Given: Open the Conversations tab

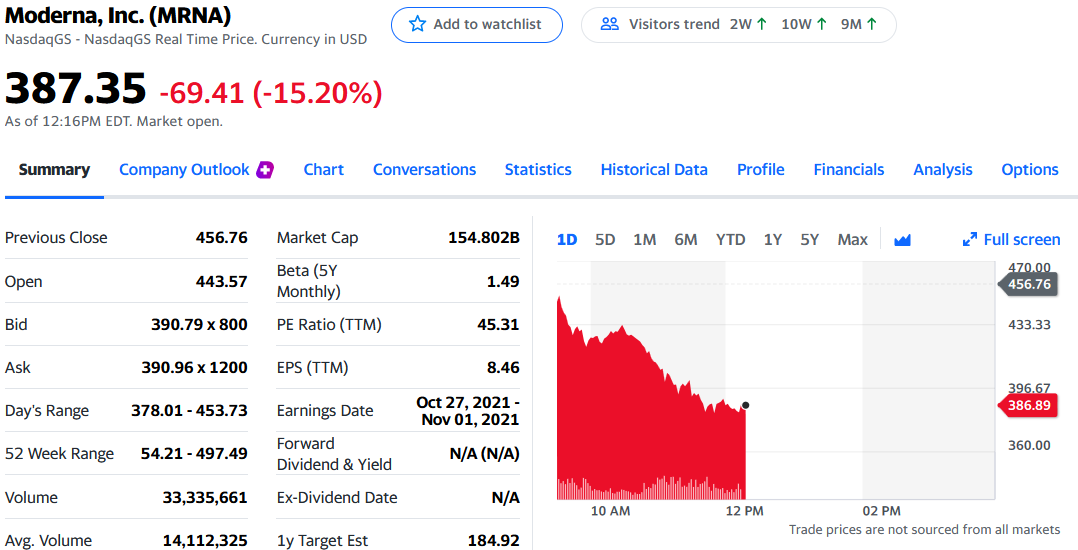Looking at the screenshot, I should tap(424, 170).
